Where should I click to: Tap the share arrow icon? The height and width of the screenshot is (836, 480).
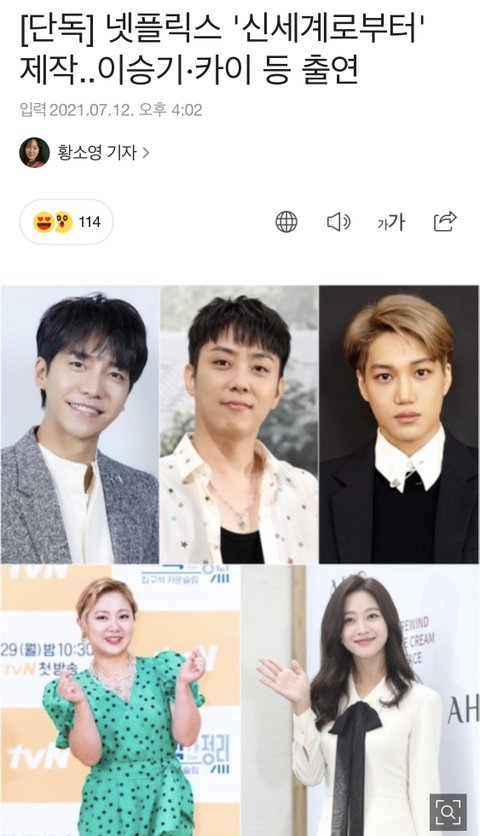tap(445, 221)
